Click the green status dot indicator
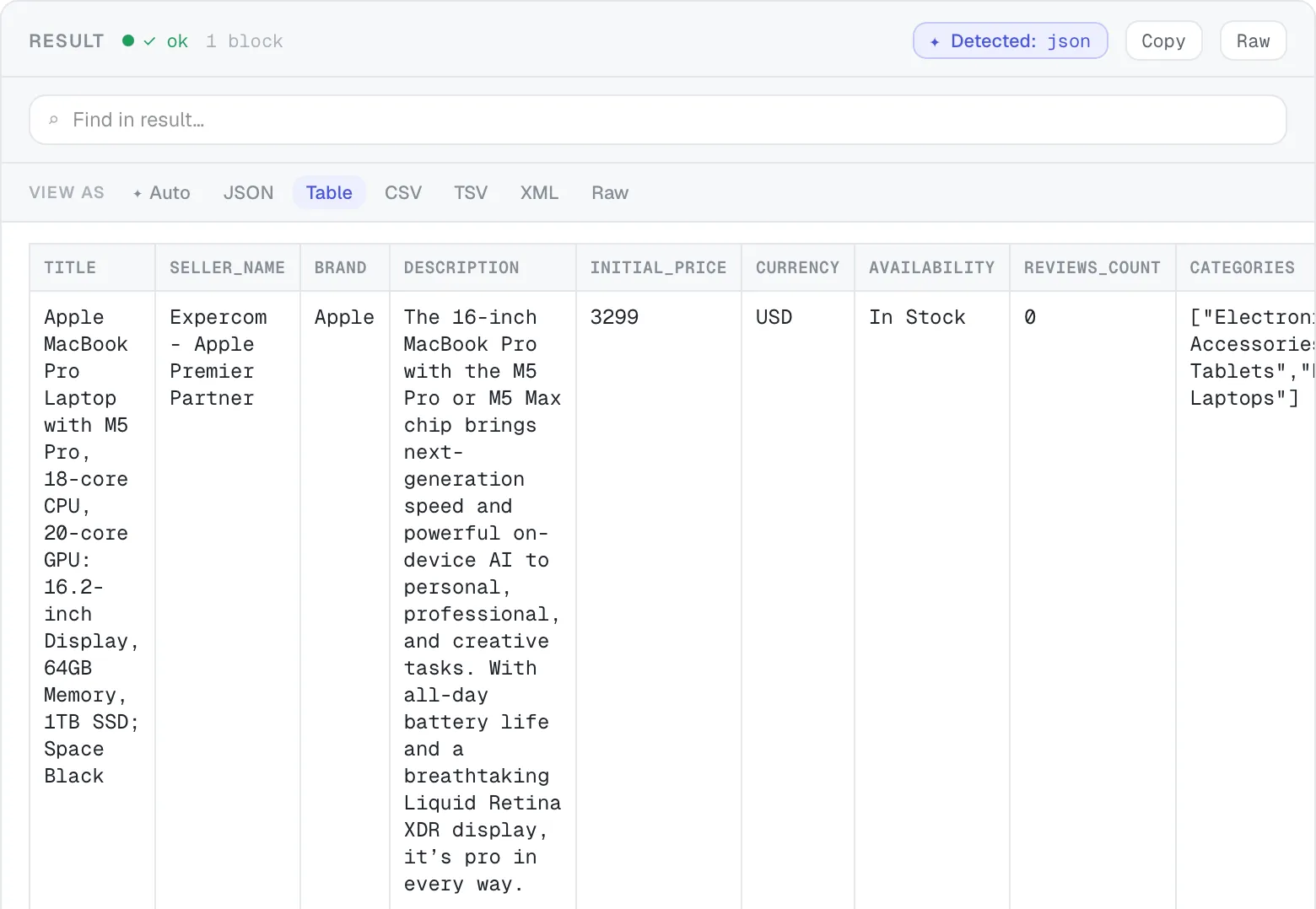 [128, 40]
